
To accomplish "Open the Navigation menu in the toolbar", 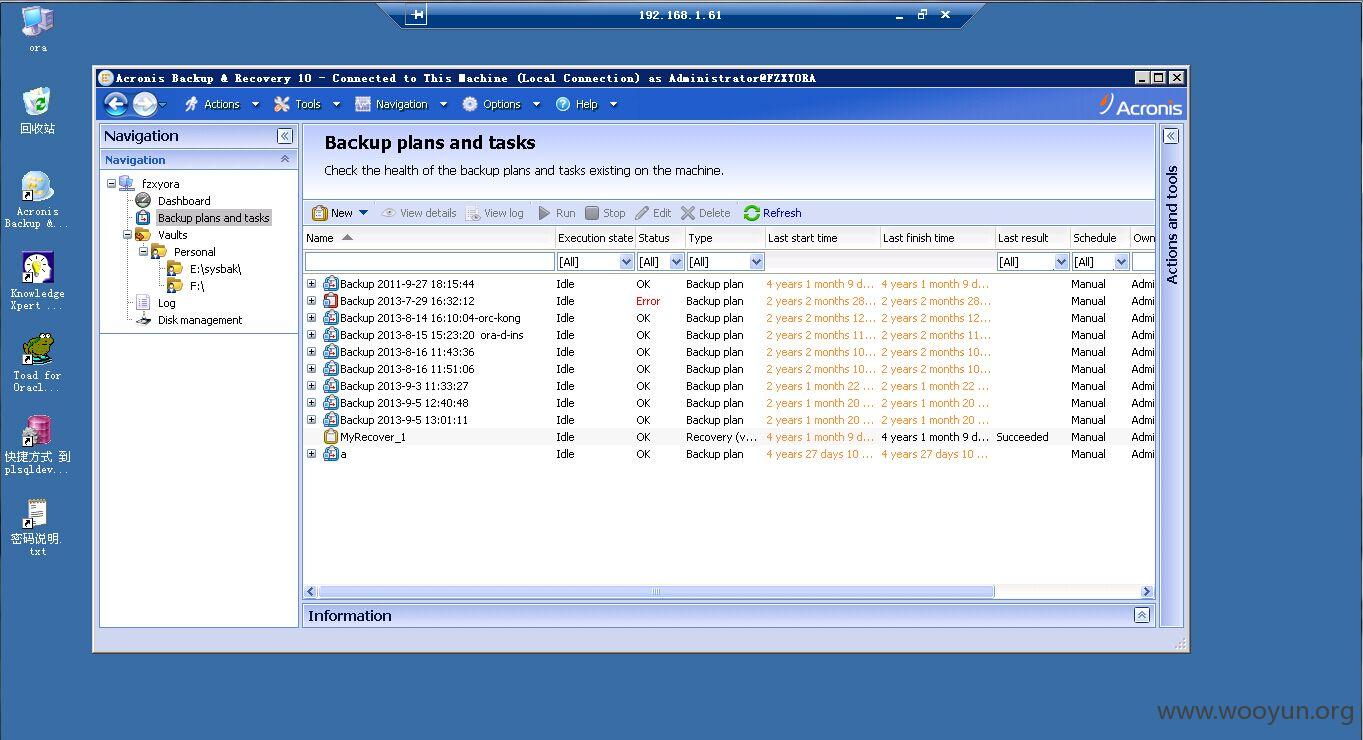I will [400, 104].
